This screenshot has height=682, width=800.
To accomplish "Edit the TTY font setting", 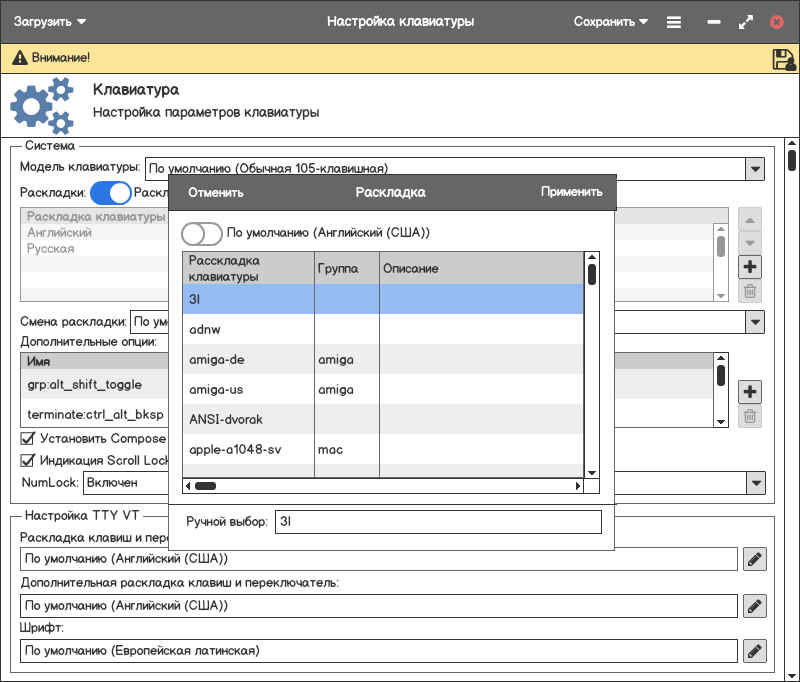I will [x=755, y=651].
